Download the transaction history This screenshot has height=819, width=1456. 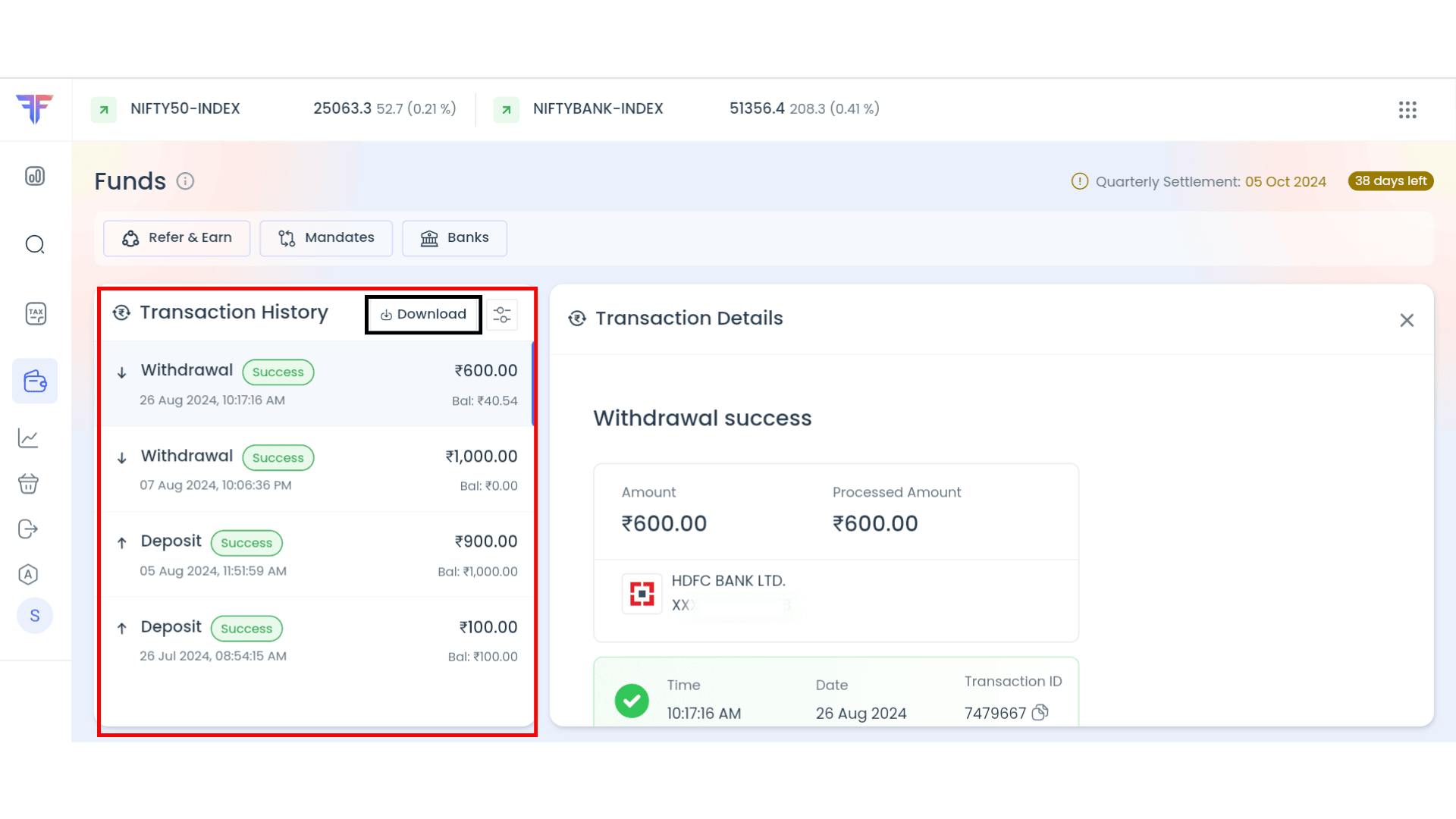[x=423, y=315]
